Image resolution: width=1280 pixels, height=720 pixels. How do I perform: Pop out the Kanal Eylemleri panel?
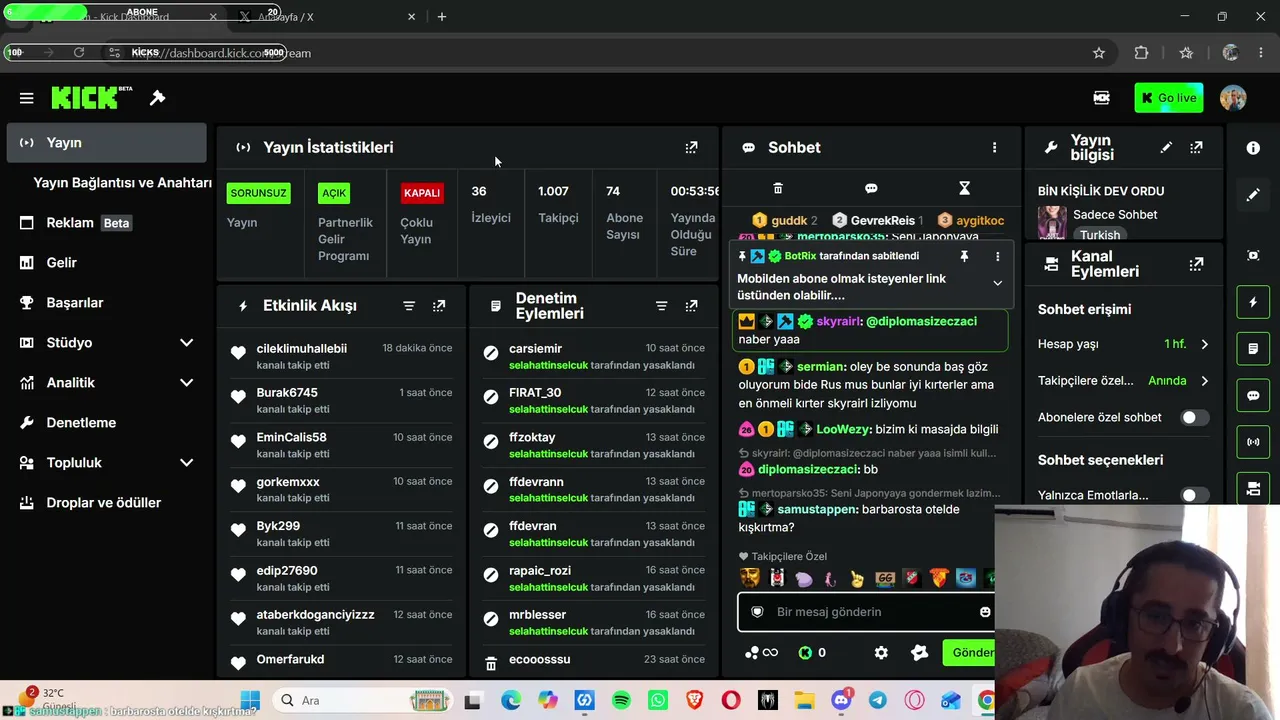coord(1196,265)
